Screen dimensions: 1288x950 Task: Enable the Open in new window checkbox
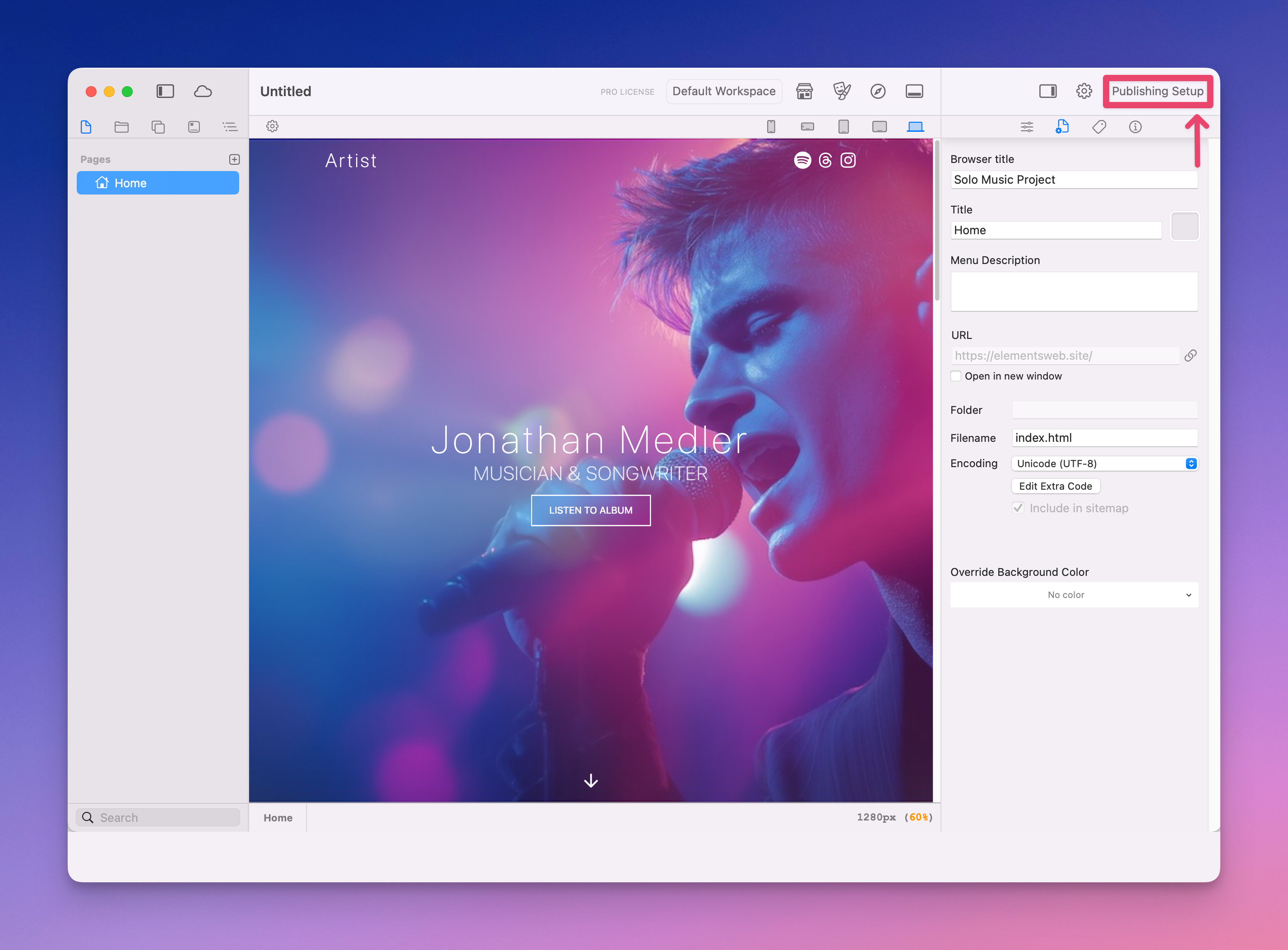[956, 376]
